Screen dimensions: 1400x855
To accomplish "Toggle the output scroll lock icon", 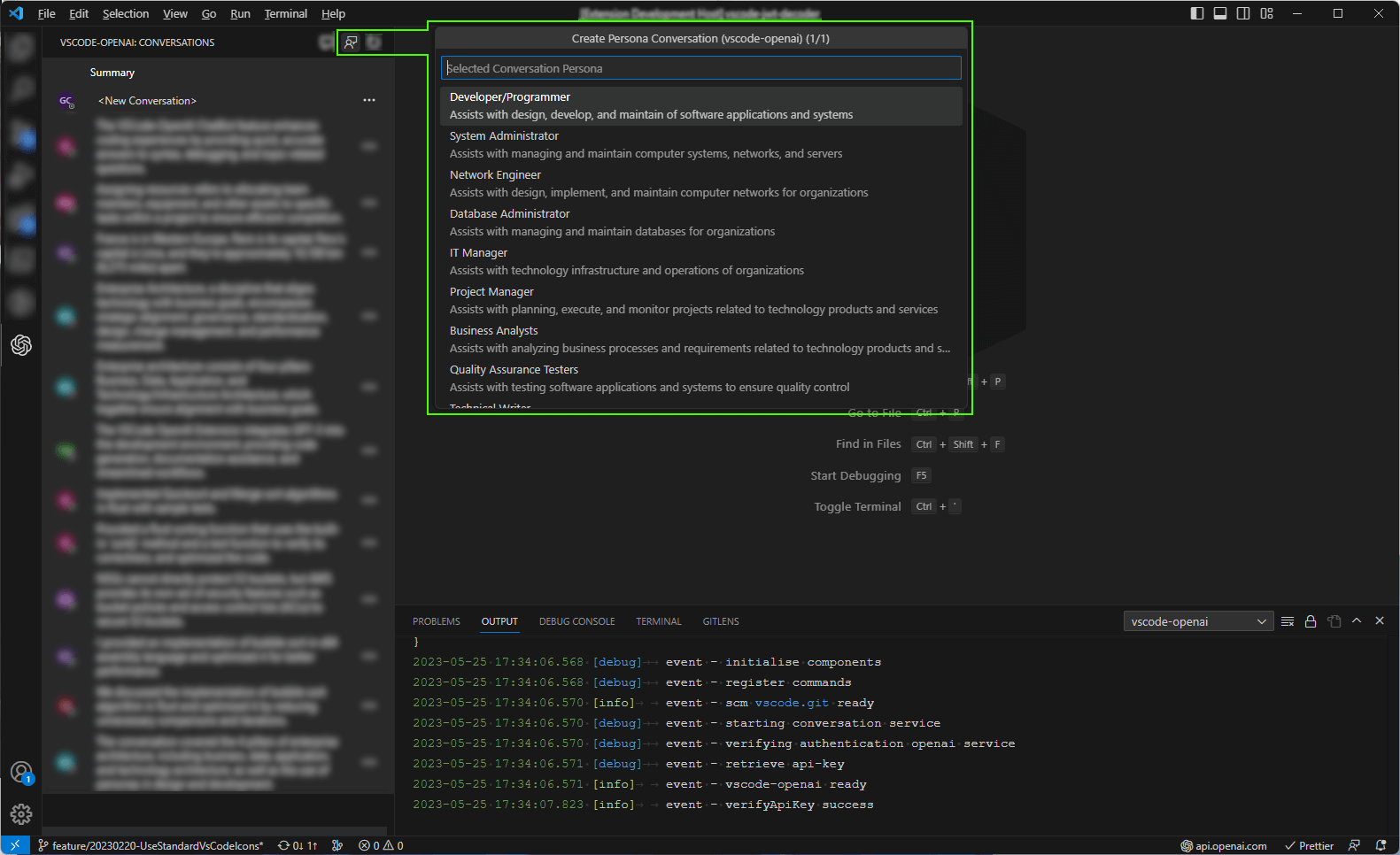I will pyautogui.click(x=1311, y=621).
